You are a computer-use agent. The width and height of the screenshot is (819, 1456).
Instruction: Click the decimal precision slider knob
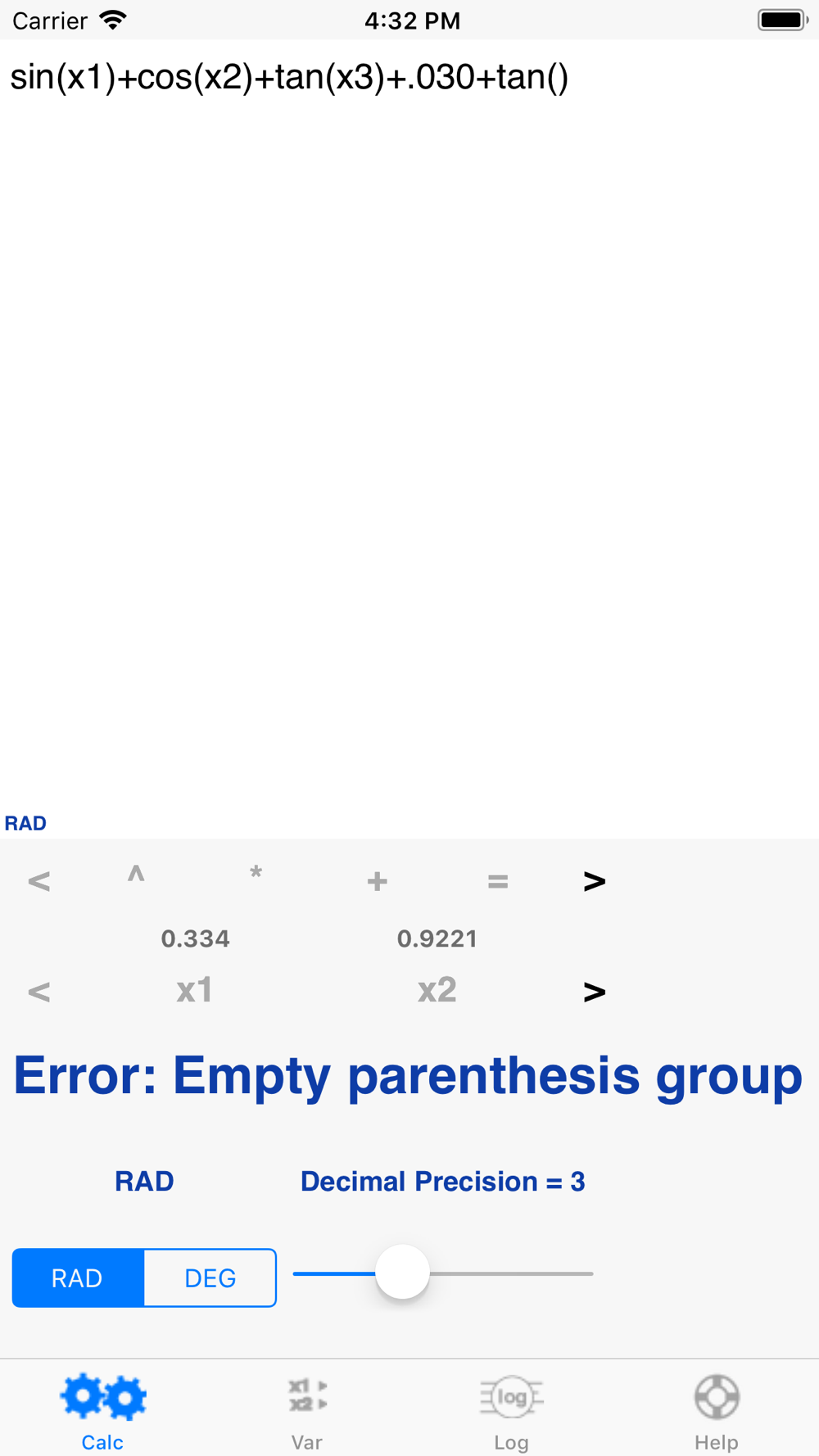[x=402, y=1273]
